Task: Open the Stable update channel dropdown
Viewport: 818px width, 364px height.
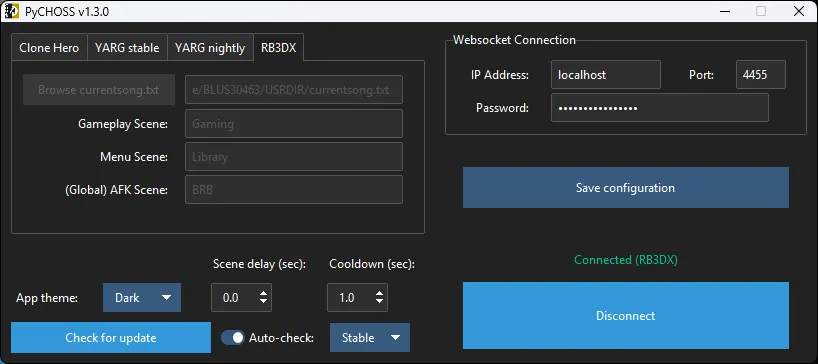Action: point(370,337)
